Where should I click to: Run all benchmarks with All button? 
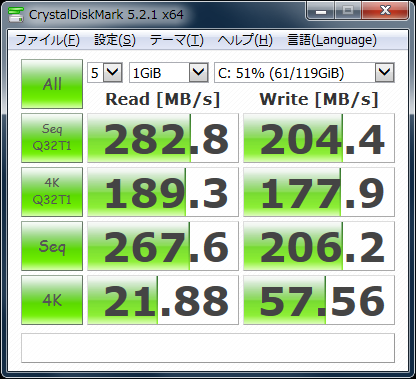coord(52,84)
